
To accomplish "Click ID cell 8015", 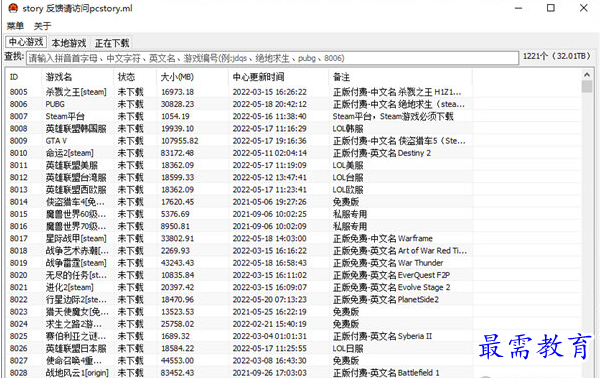I will click(x=19, y=214).
